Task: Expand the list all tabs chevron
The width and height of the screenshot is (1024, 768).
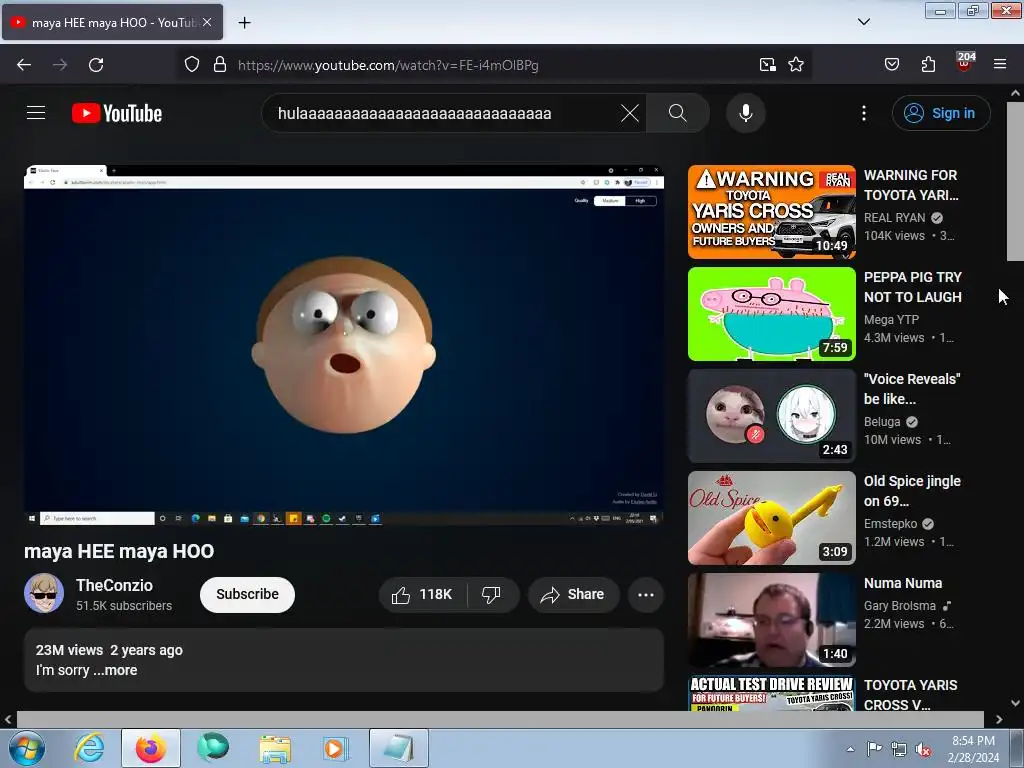Action: click(864, 22)
